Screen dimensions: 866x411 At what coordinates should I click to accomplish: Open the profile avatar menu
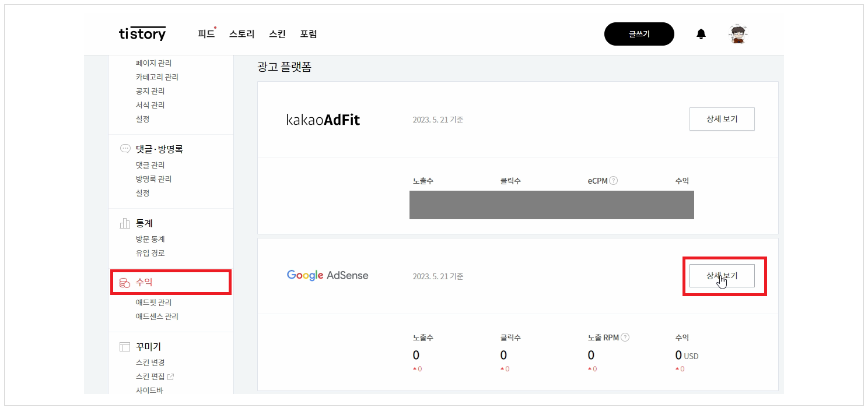tap(738, 34)
